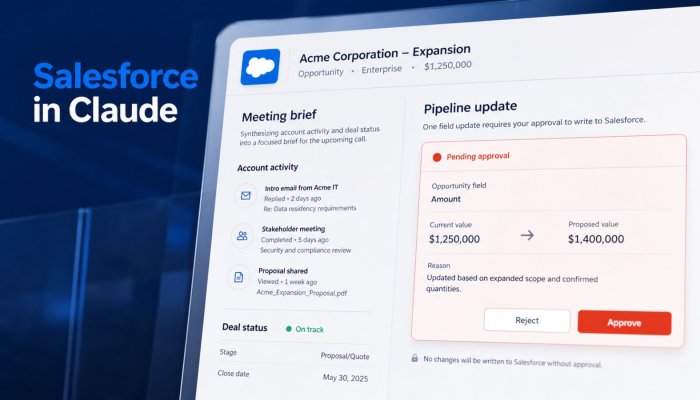Click the Proposal/Quote stage value
The image size is (700, 400).
coord(345,356)
